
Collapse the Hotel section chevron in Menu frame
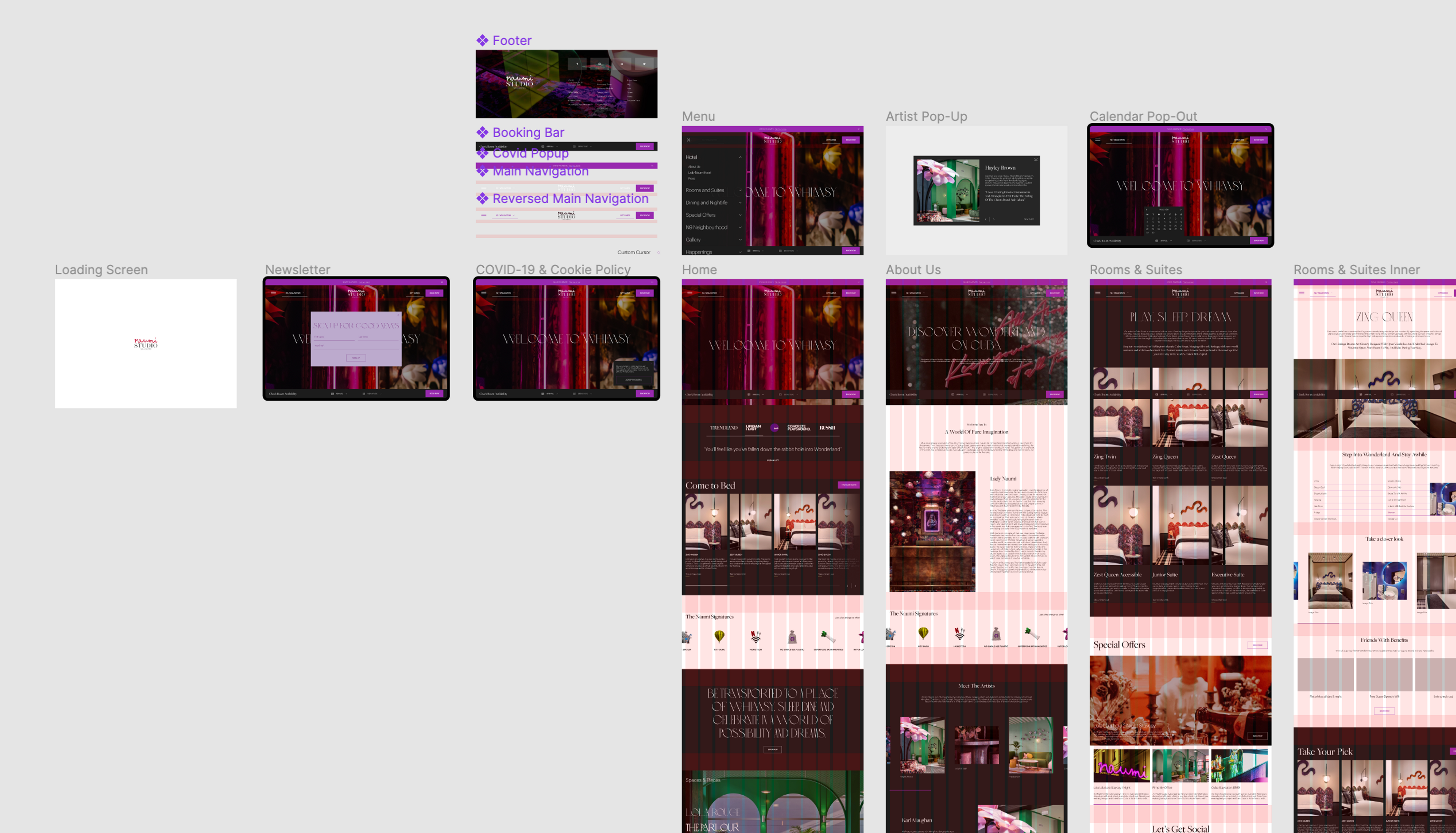[740, 157]
